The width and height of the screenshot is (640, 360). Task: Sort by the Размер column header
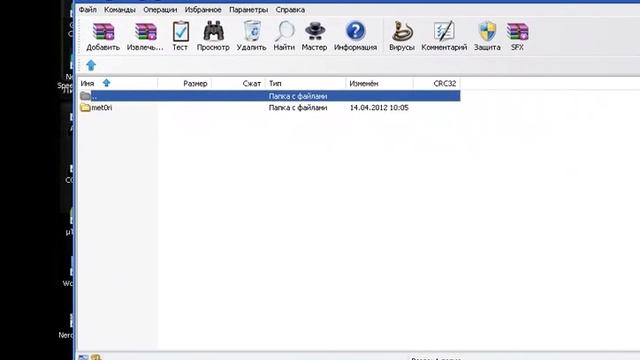[x=184, y=83]
